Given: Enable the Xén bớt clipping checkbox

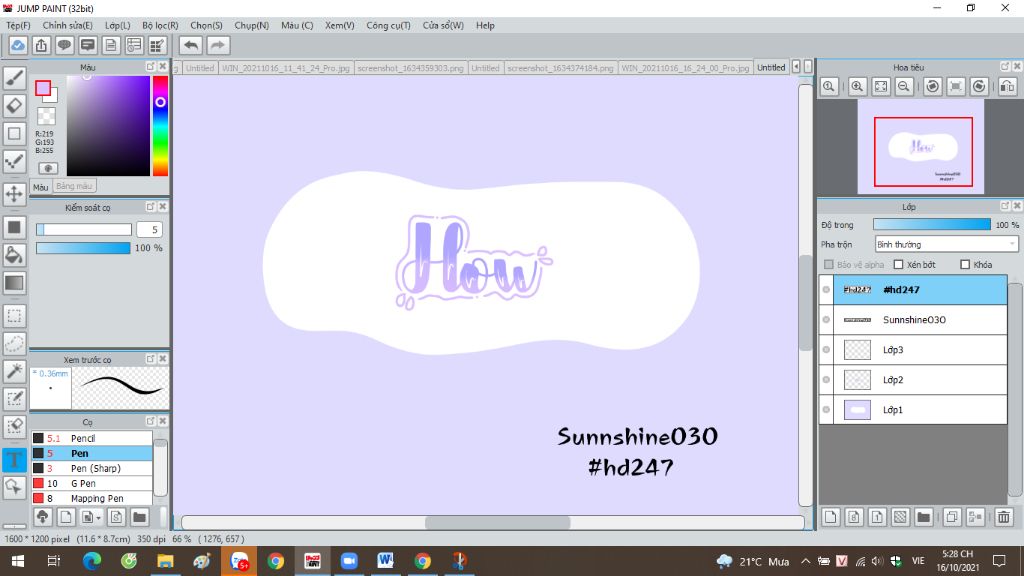Looking at the screenshot, I should point(899,264).
